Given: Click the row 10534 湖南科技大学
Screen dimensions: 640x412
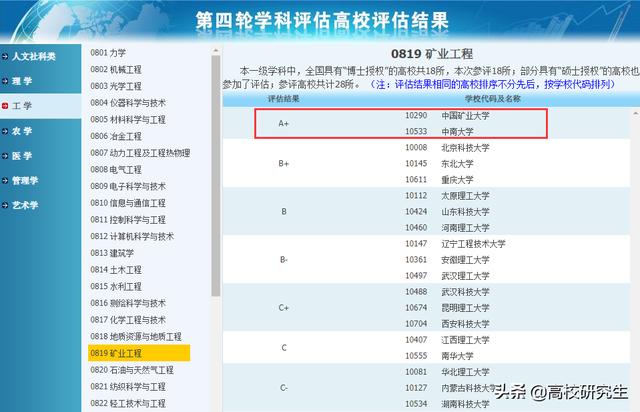Looking at the screenshot, I should (447, 404).
